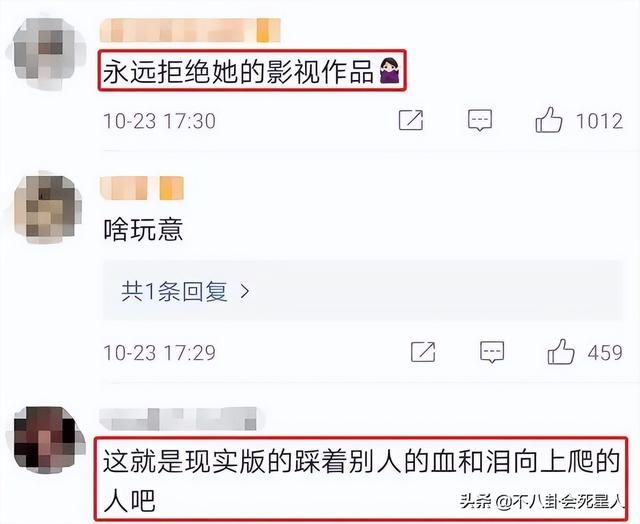Repost the comment posted at 10-23 17:29
The image size is (640, 524).
click(423, 352)
